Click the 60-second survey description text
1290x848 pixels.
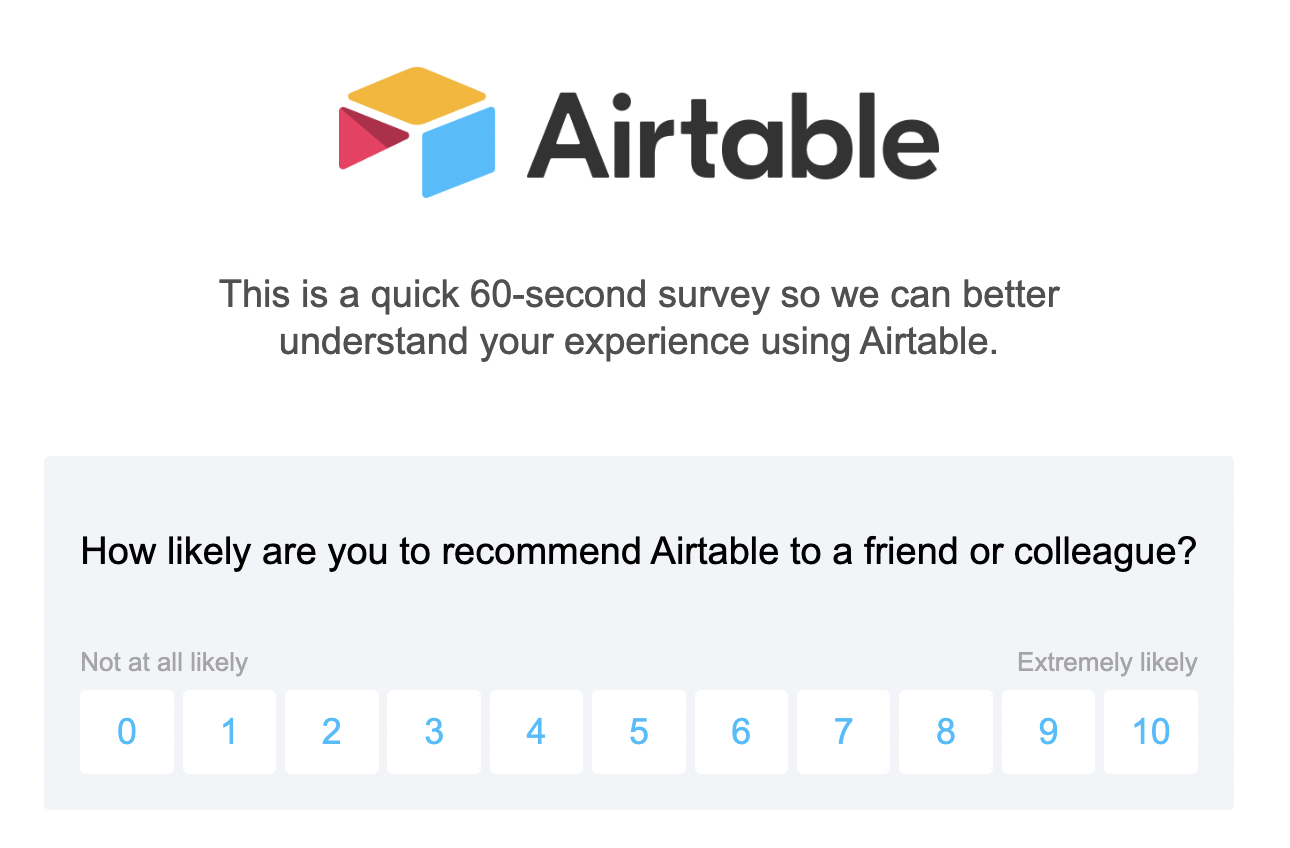(638, 318)
